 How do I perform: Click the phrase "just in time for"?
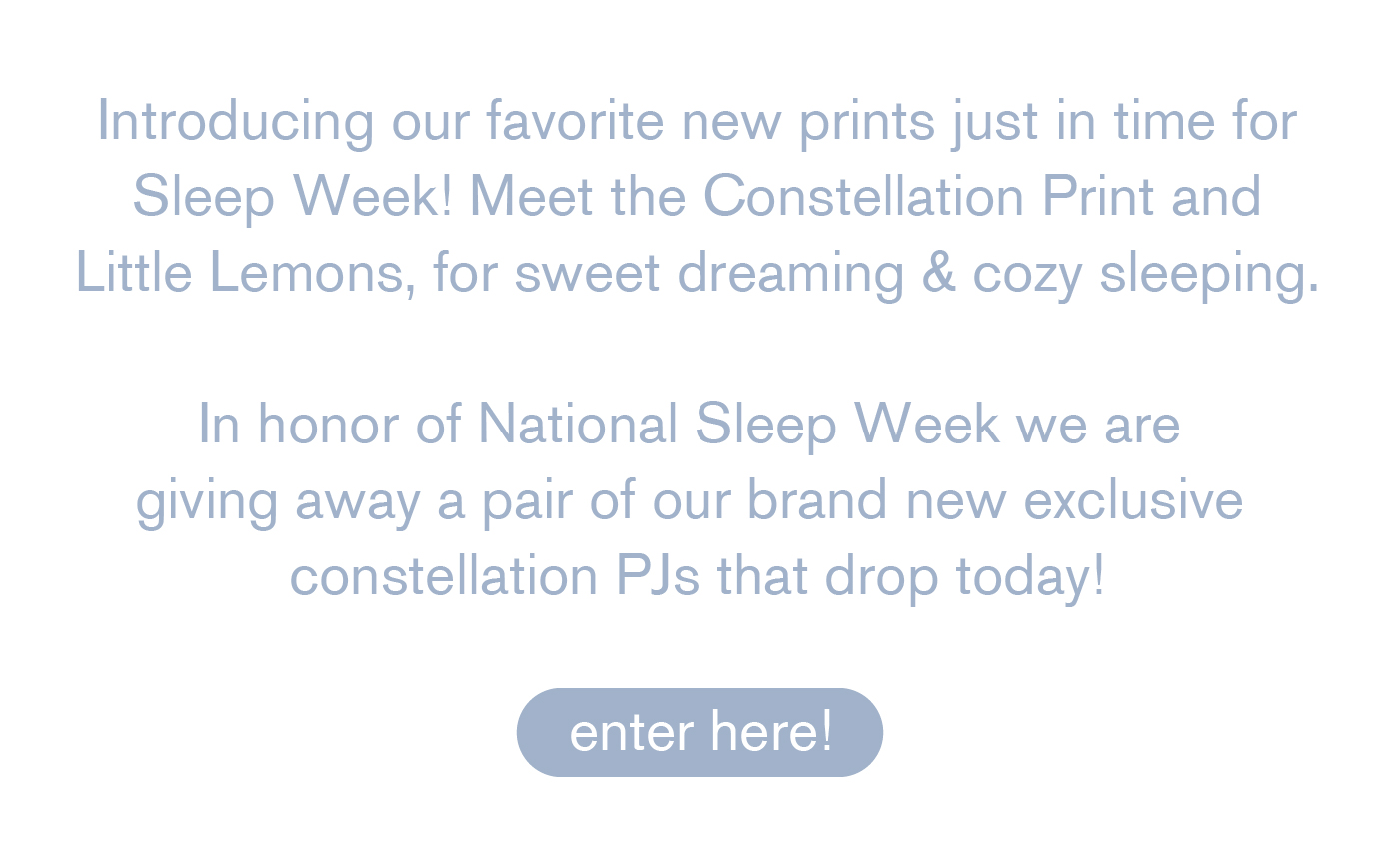tap(1124, 123)
